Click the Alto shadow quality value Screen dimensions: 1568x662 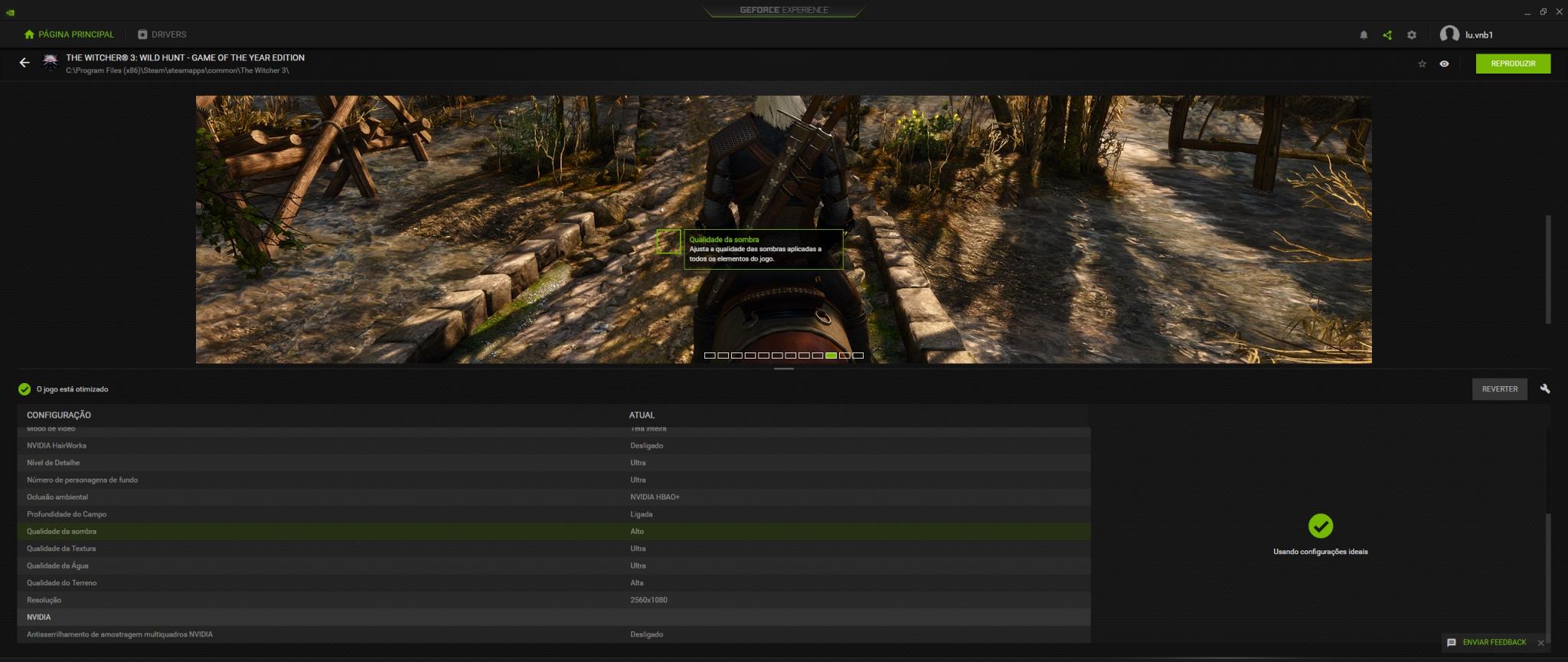(x=637, y=531)
